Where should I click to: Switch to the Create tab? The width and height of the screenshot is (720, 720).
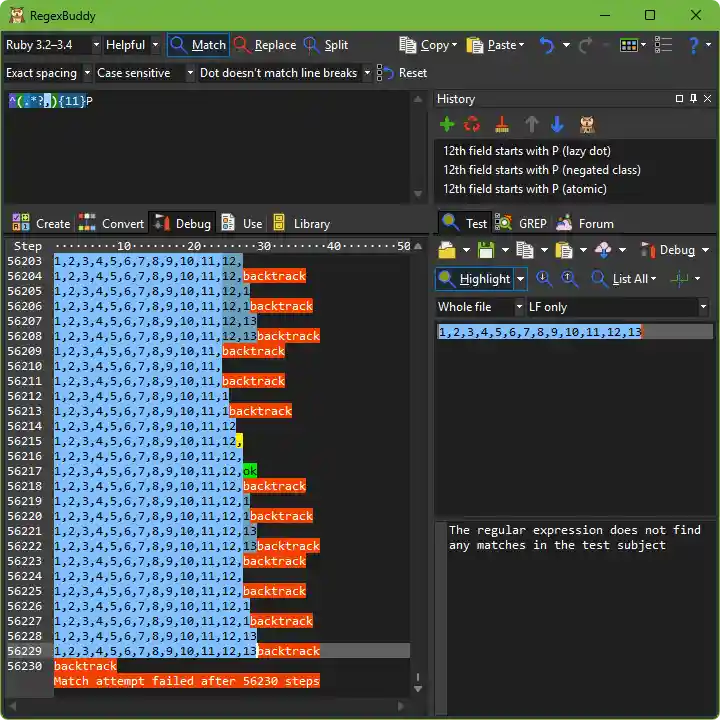click(41, 224)
